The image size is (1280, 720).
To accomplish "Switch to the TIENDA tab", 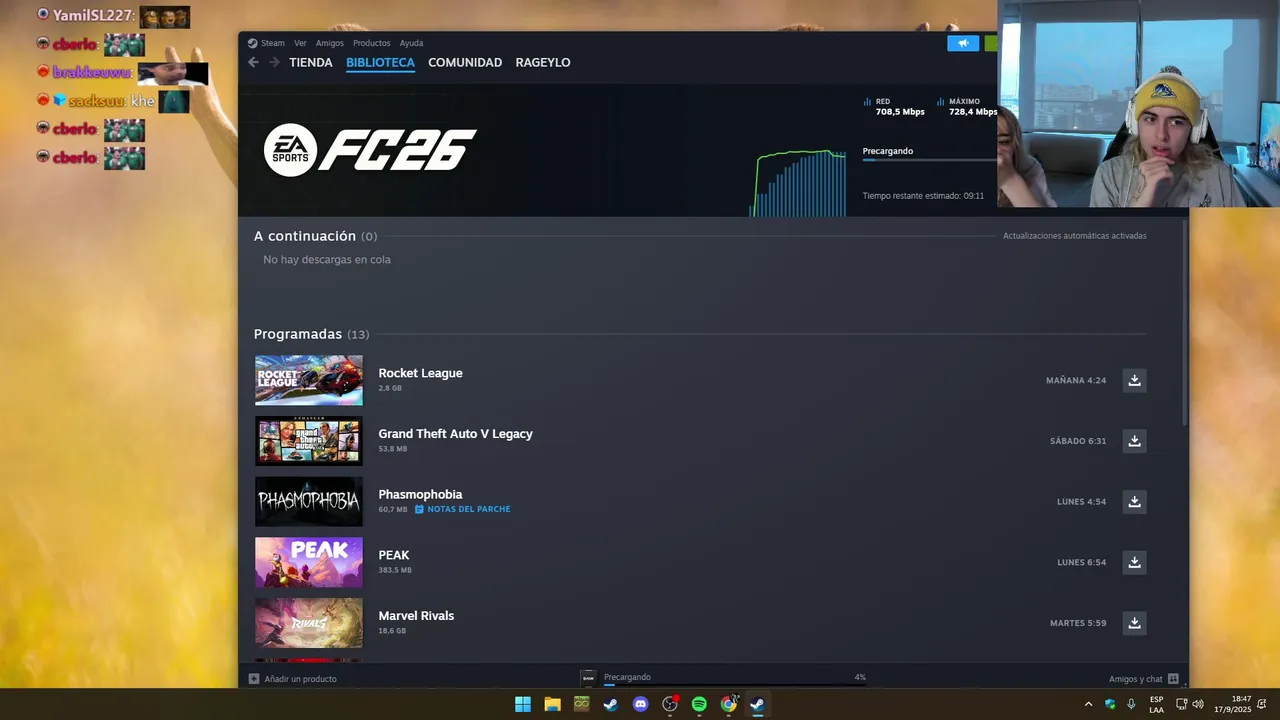I will [x=311, y=62].
